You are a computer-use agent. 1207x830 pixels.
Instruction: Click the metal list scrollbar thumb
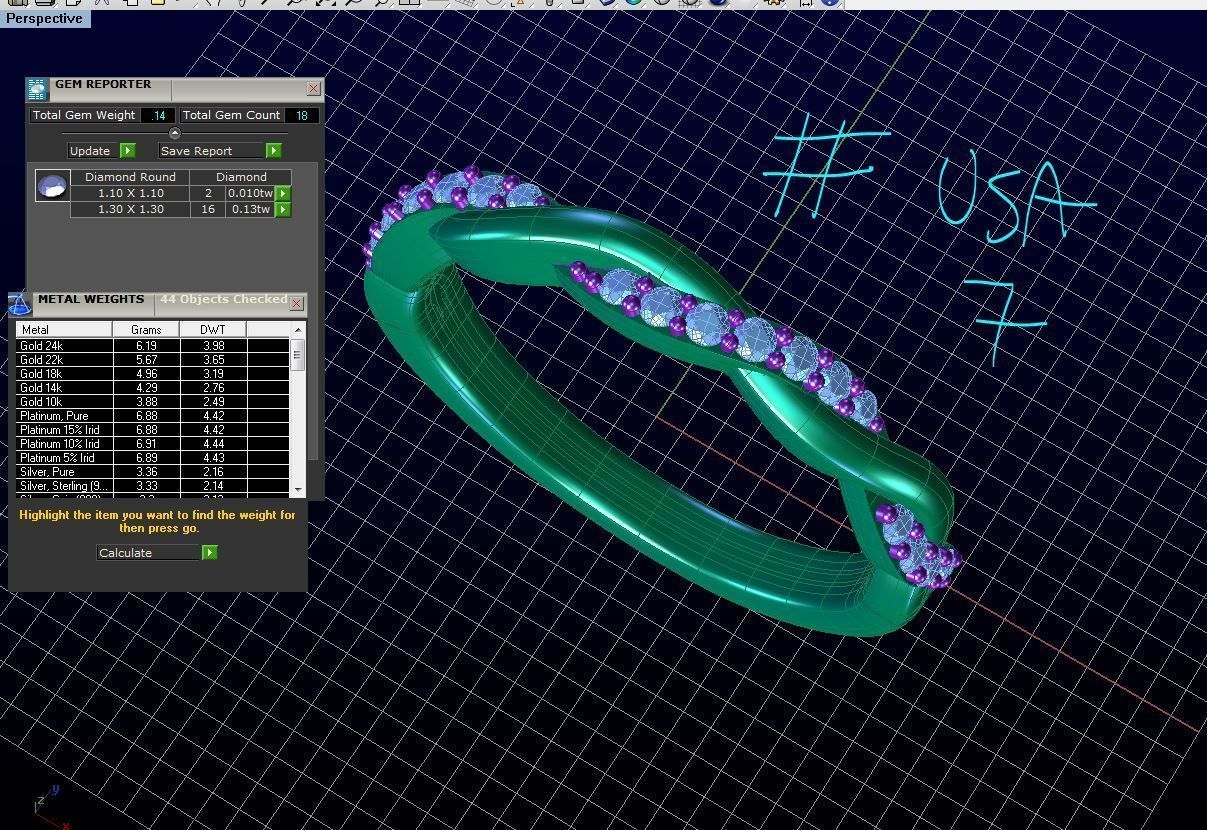[297, 354]
